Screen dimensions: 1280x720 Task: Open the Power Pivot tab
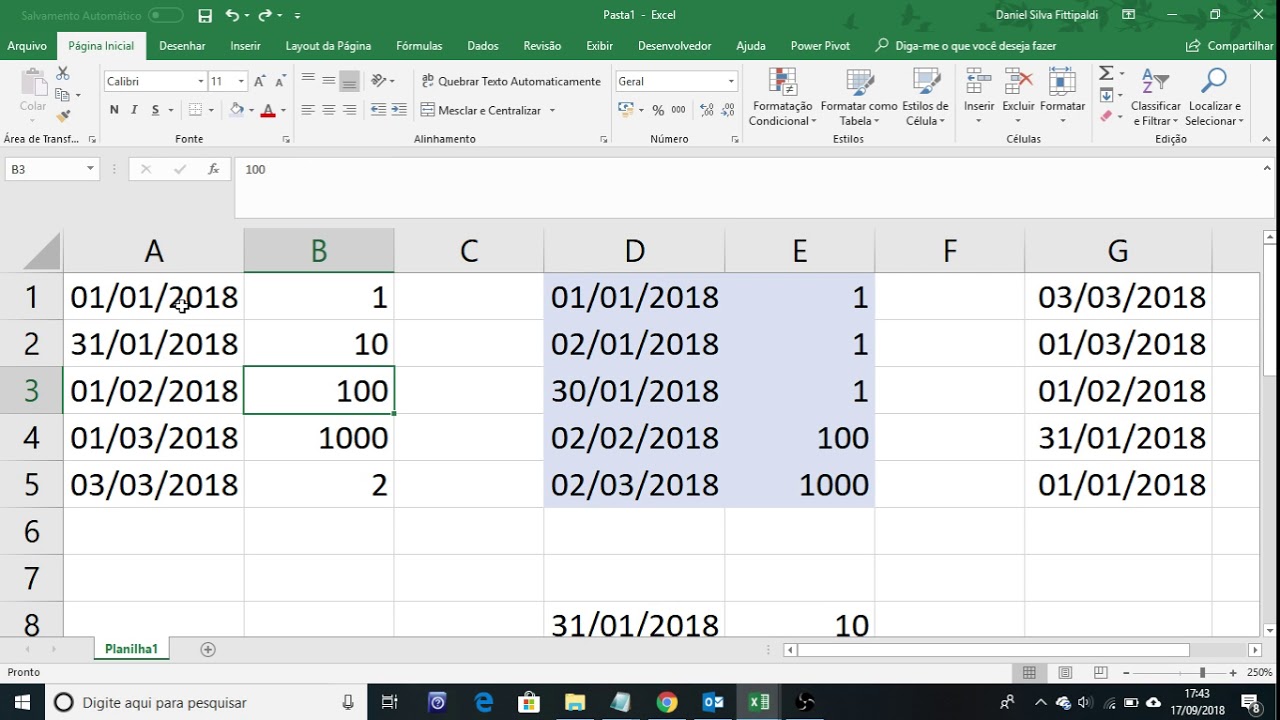click(x=820, y=46)
